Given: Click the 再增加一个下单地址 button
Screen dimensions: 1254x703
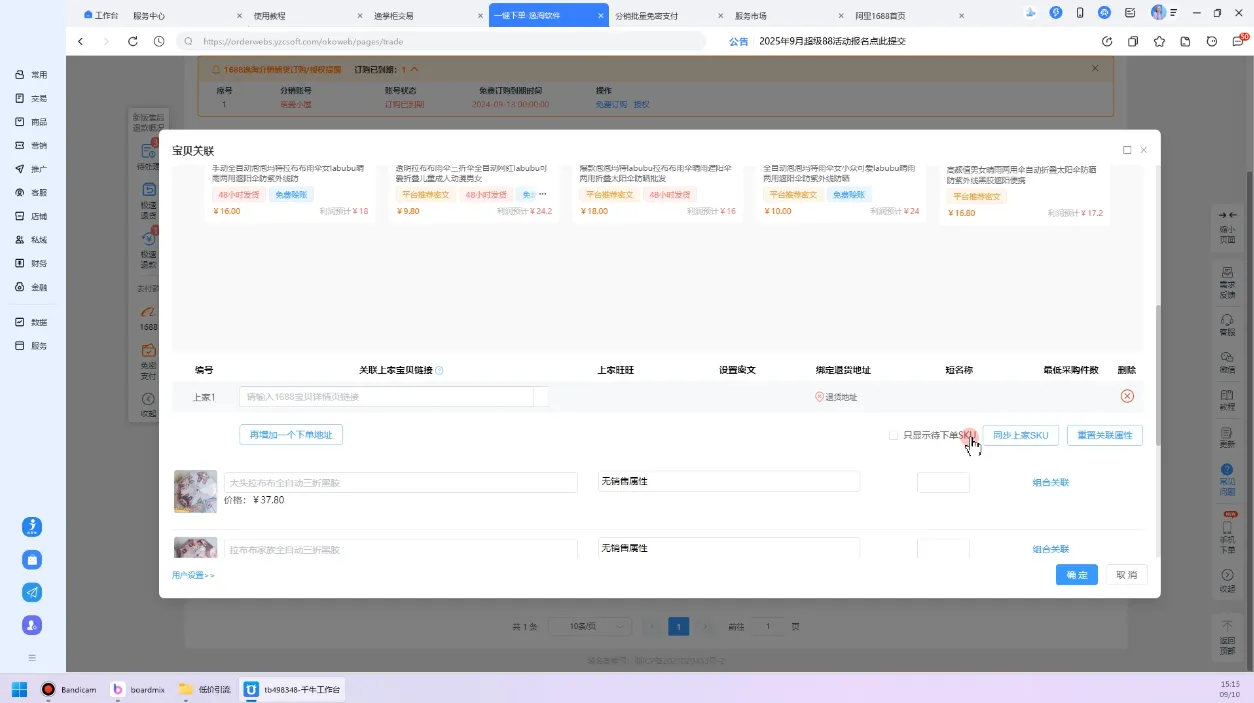Looking at the screenshot, I should click(x=290, y=434).
